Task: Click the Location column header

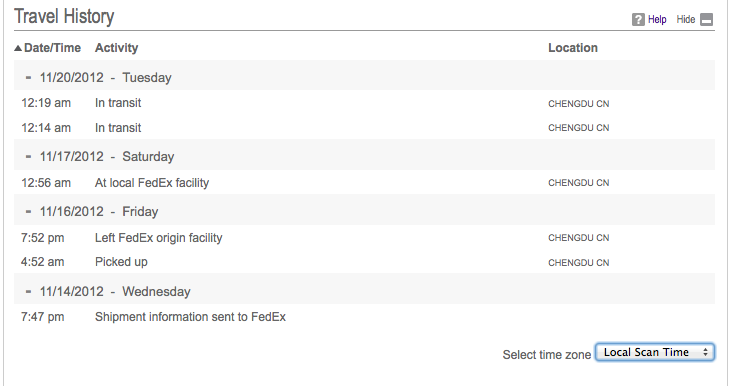Action: click(x=573, y=48)
